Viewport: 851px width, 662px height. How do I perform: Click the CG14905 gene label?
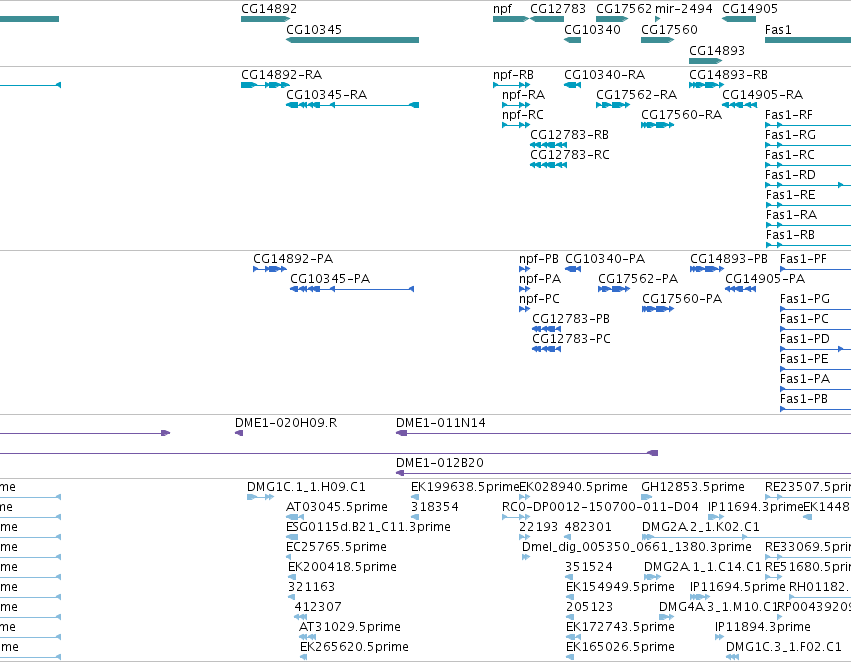click(750, 9)
